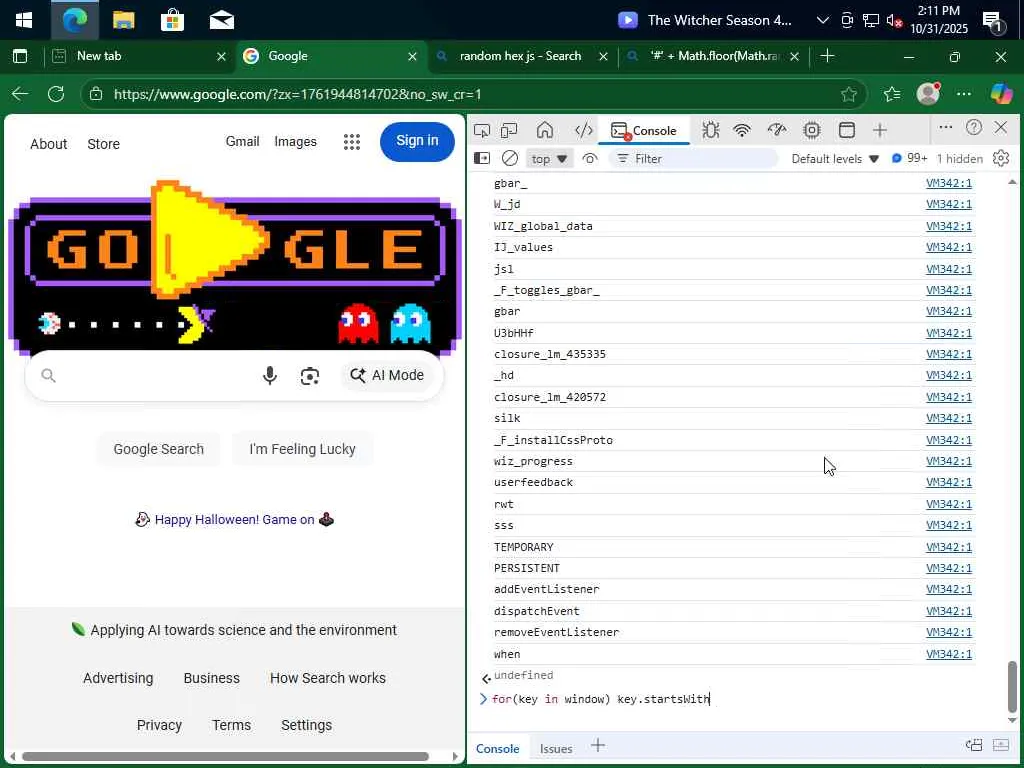Open Edge settings and more menu
The height and width of the screenshot is (768, 1024).
[964, 94]
